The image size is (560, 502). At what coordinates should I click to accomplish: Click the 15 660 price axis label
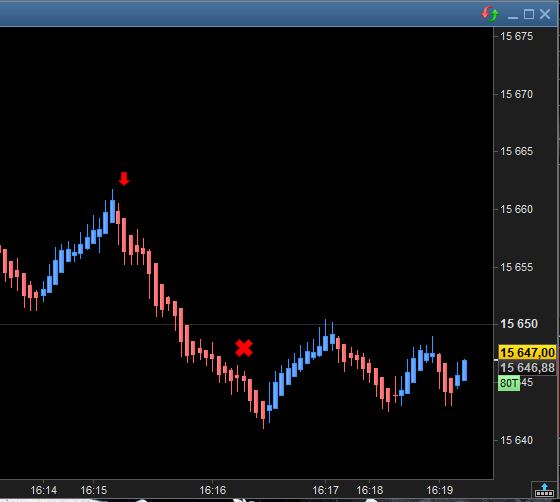tap(517, 209)
